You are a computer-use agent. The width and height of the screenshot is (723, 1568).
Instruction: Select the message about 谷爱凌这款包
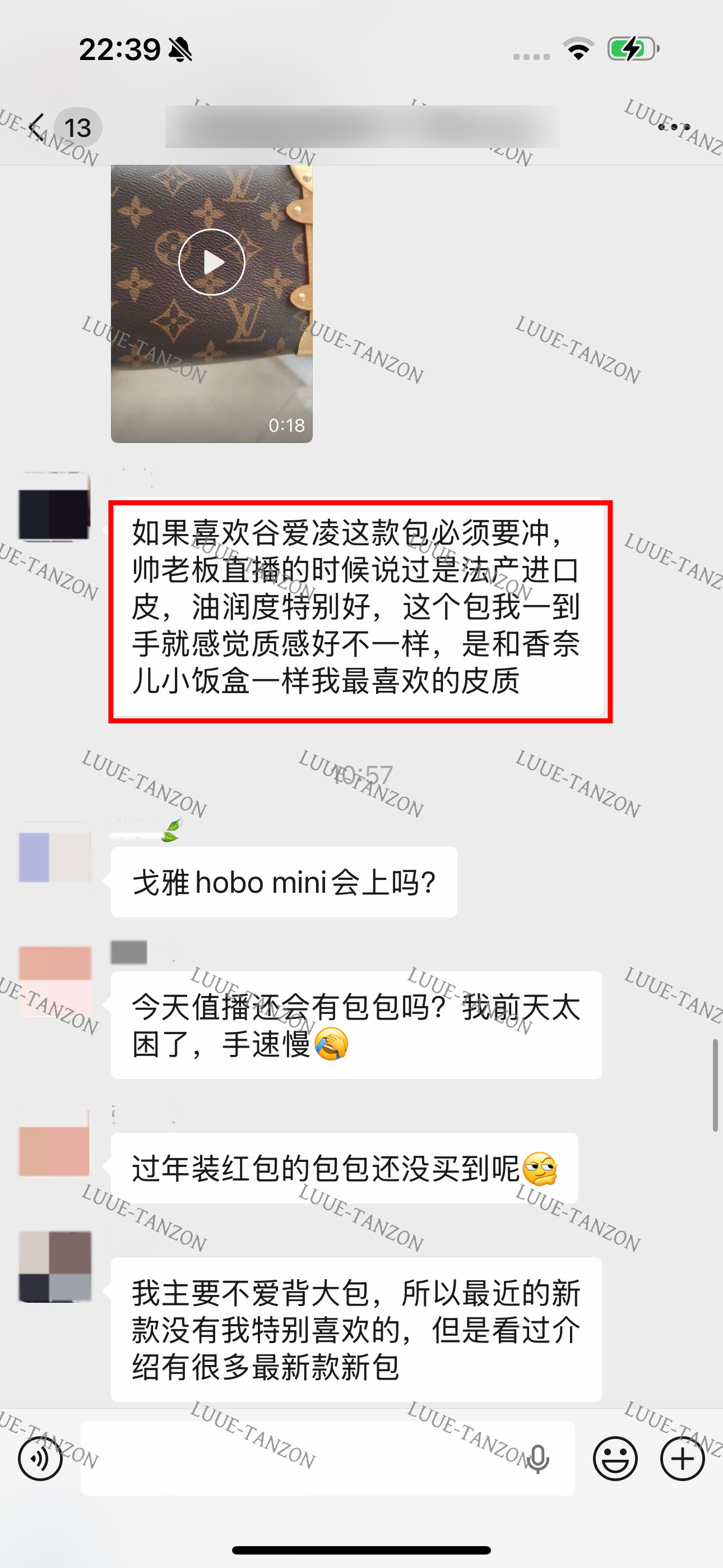[x=358, y=607]
